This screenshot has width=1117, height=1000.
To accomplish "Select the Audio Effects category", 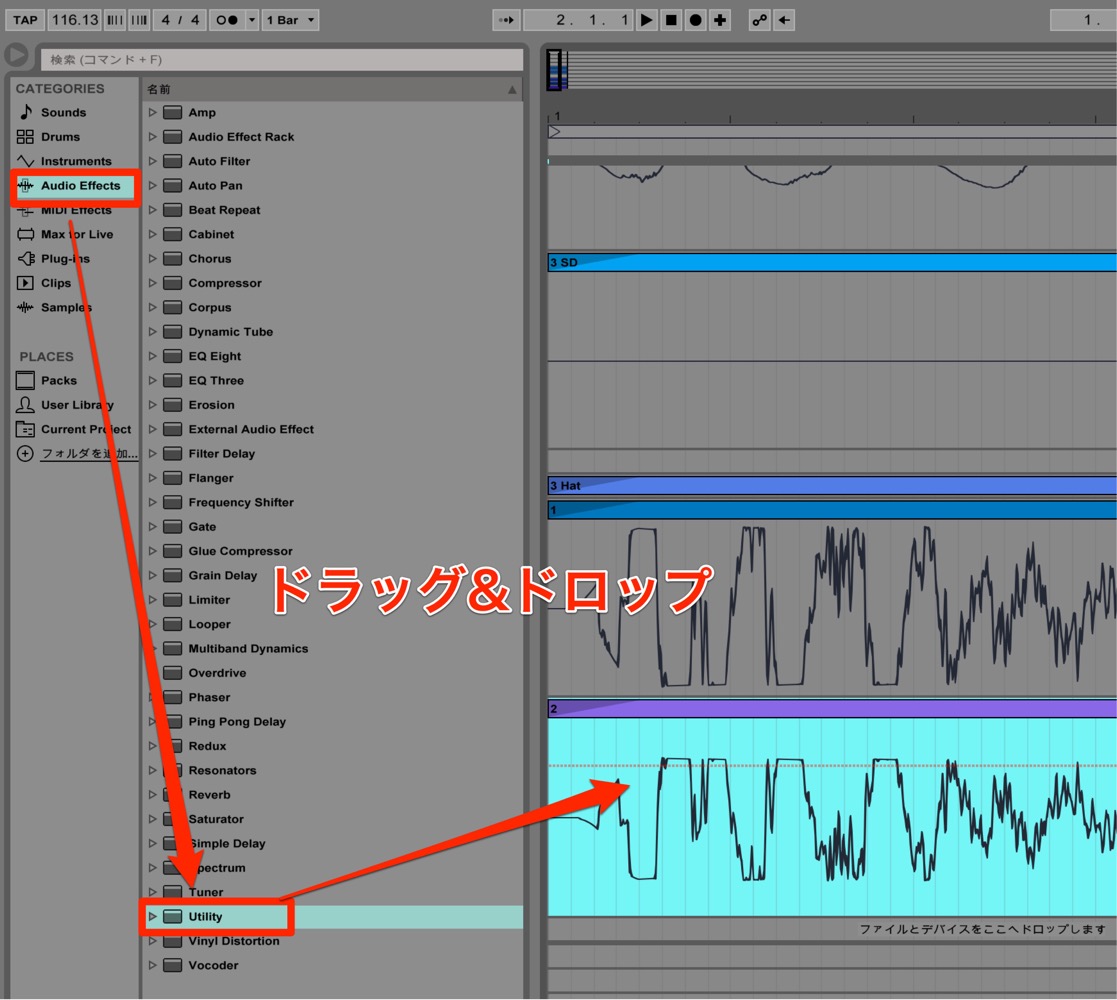I will coord(74,186).
